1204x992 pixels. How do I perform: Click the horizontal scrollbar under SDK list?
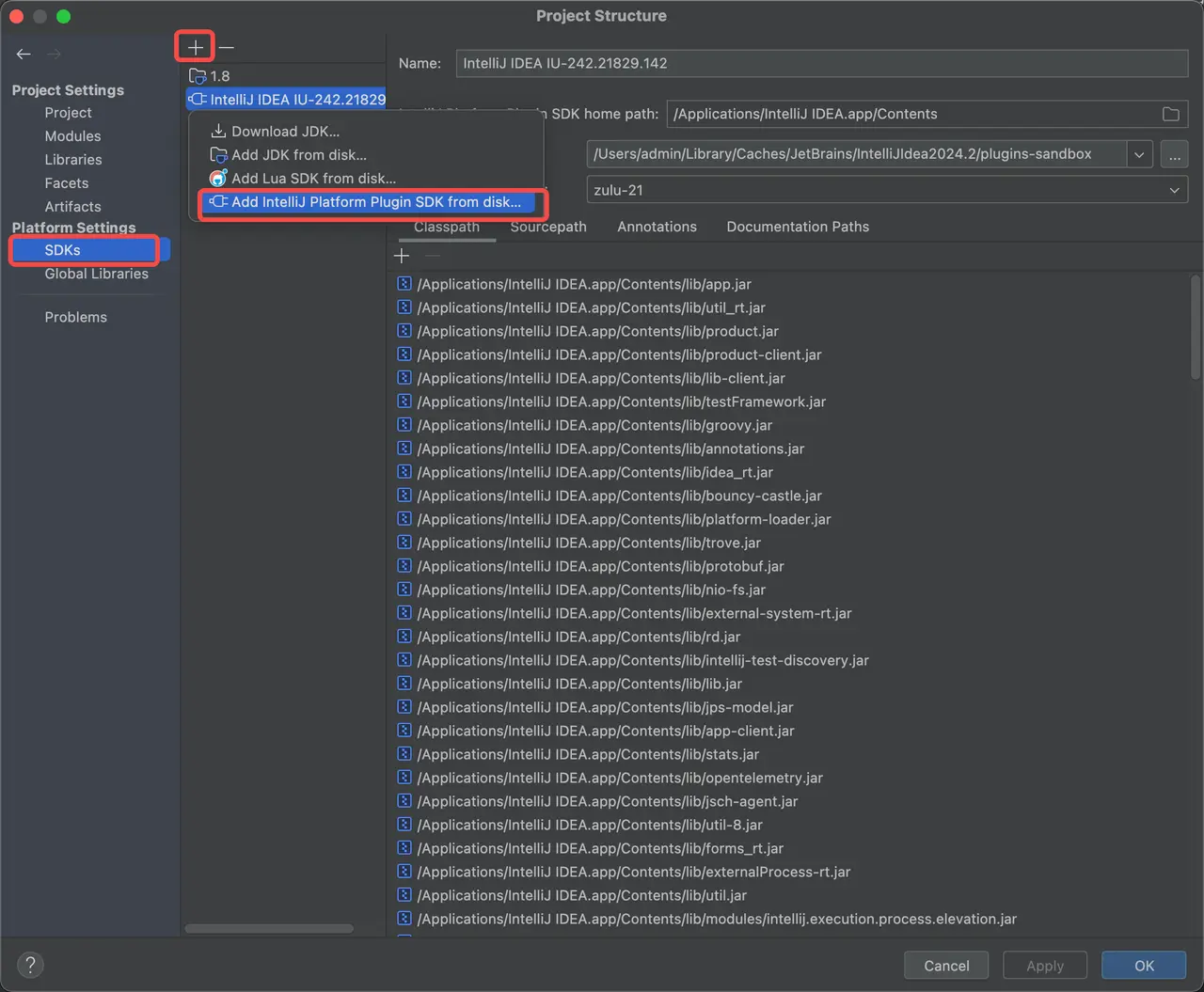click(269, 928)
